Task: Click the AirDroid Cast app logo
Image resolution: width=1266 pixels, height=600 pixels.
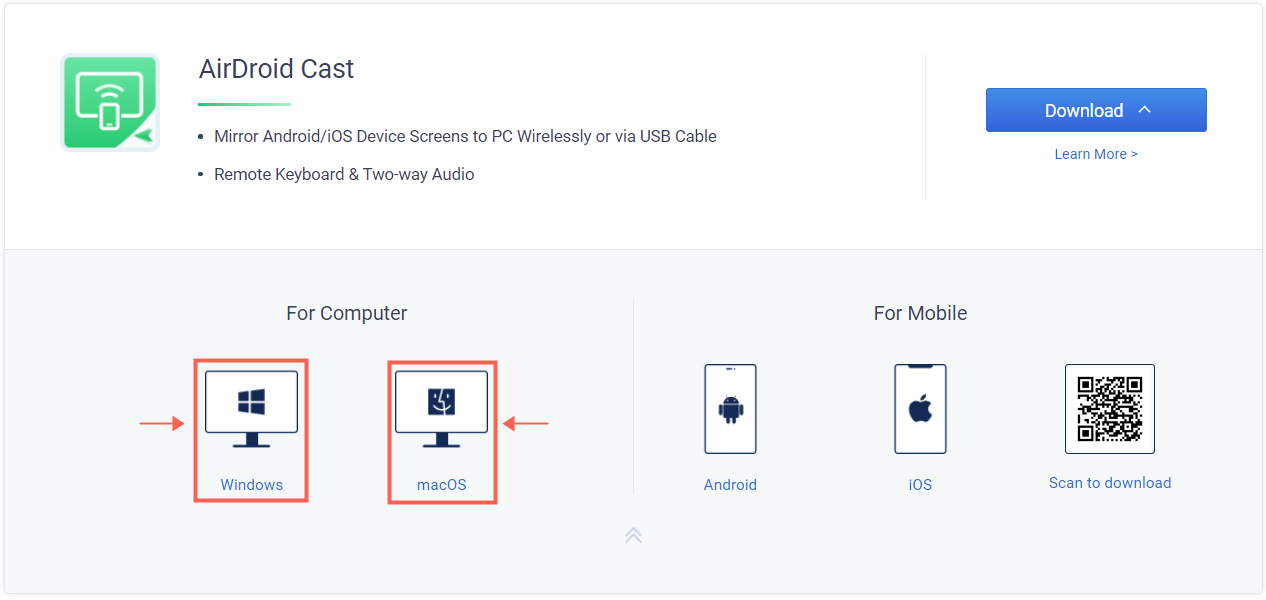Action: 110,102
